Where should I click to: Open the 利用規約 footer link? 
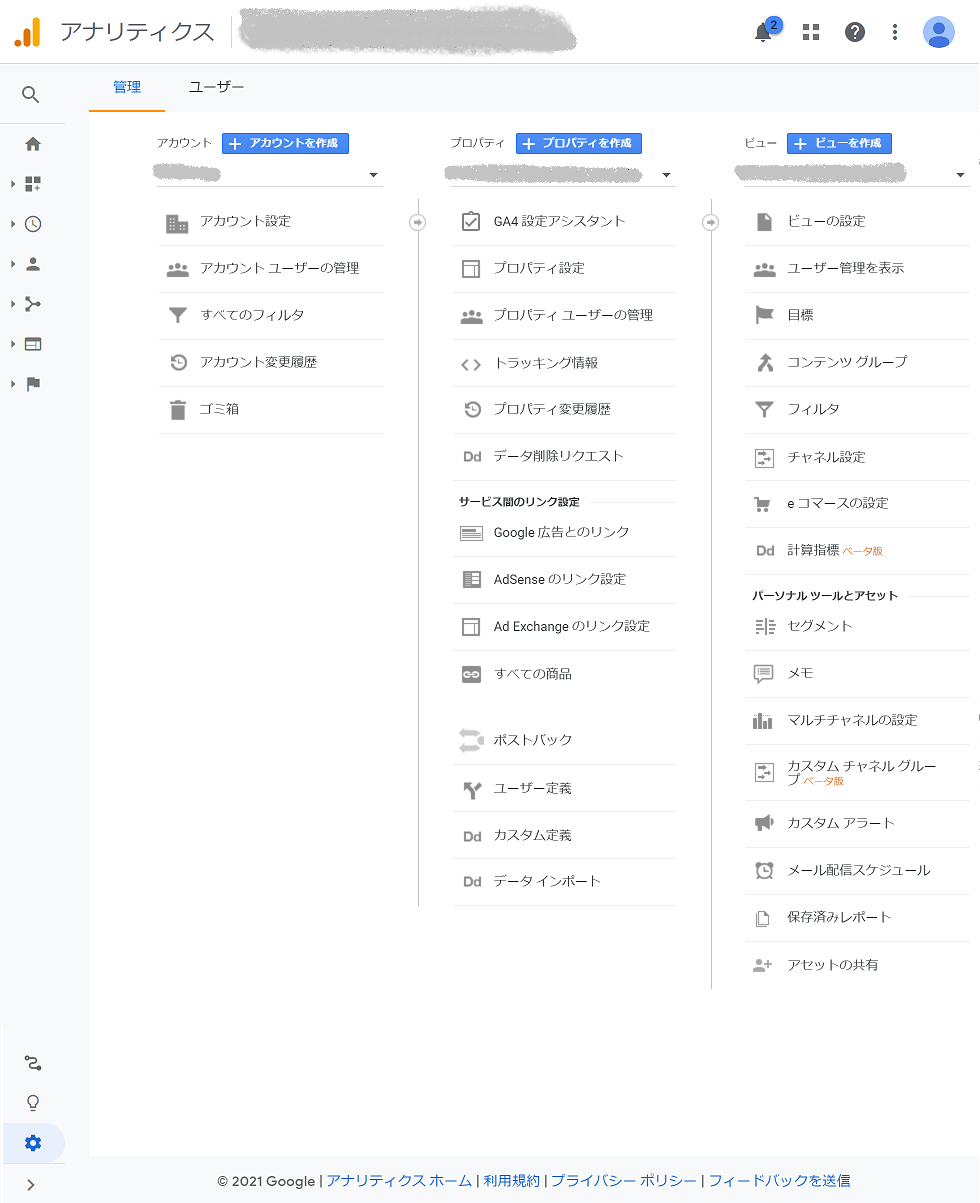click(x=512, y=1181)
